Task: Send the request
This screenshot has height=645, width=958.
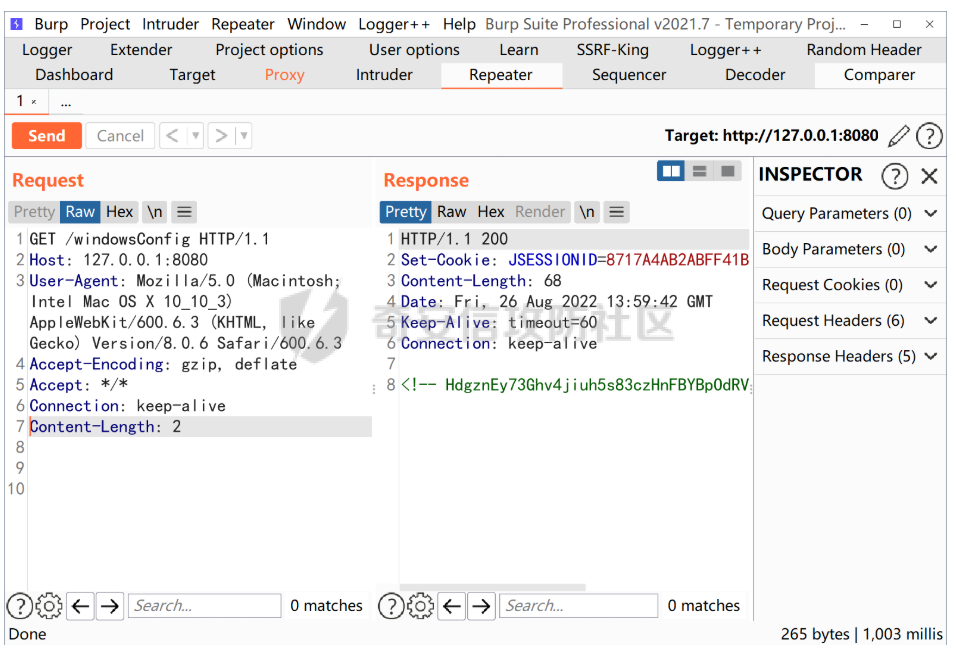Action: [x=46, y=136]
